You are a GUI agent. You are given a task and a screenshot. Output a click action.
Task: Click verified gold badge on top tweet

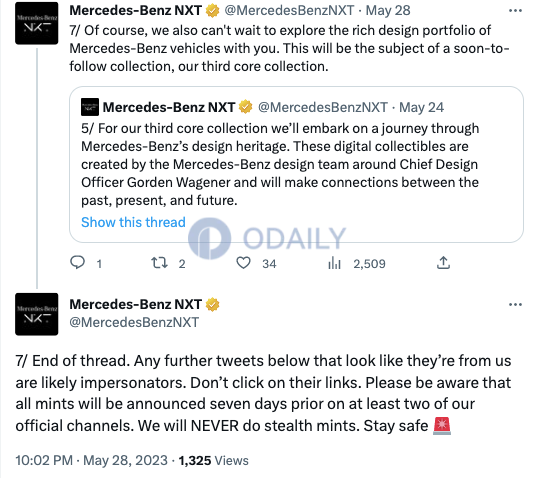pos(212,11)
